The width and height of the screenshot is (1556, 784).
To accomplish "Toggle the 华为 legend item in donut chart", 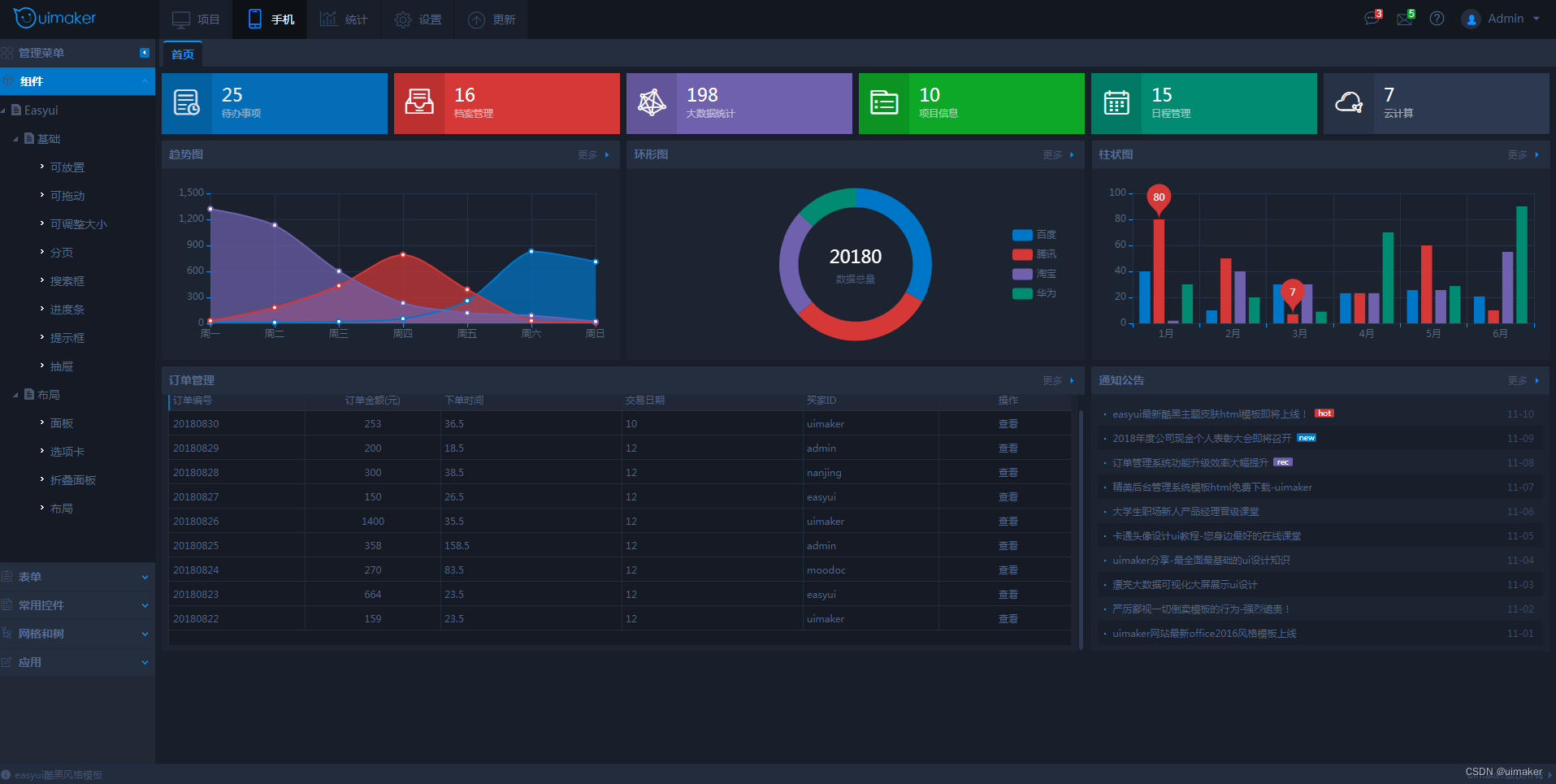I will tap(1034, 293).
